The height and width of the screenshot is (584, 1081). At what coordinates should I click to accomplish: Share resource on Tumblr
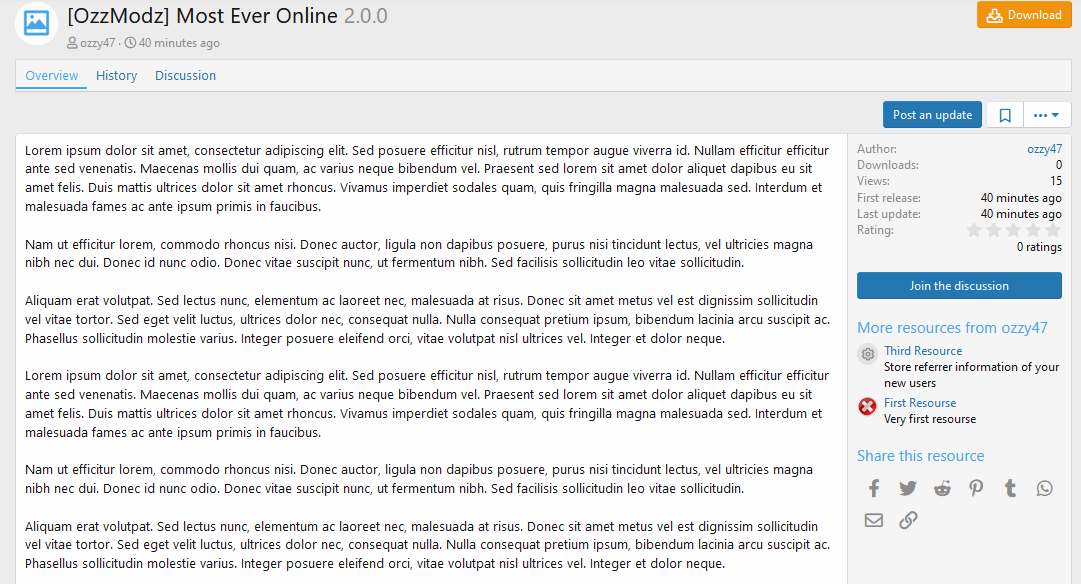click(x=1010, y=488)
